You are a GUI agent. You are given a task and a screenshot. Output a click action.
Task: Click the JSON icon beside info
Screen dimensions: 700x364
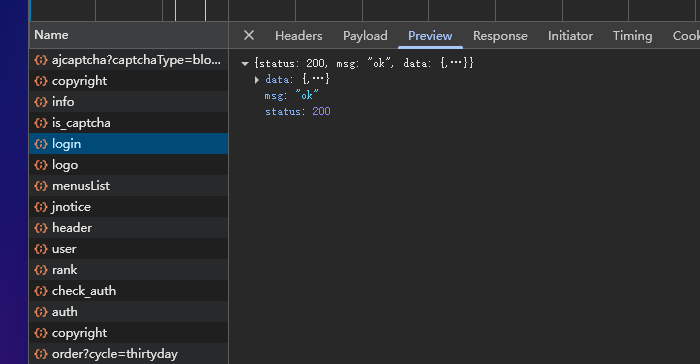(x=41, y=102)
